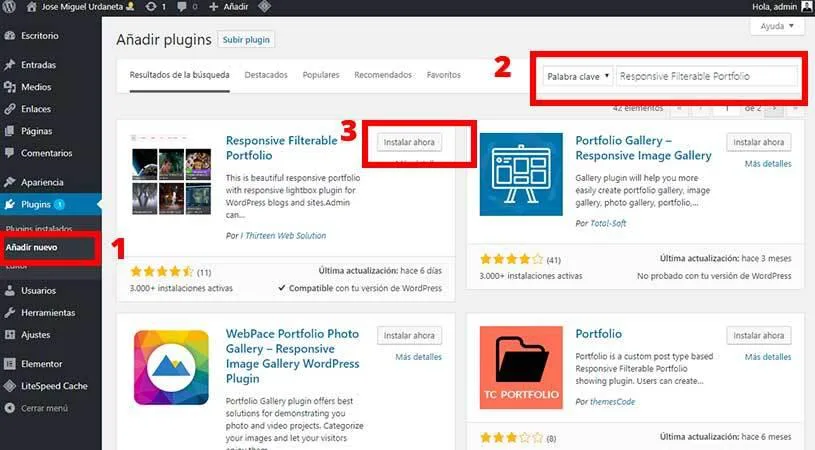This screenshot has width=815, height=450.
Task: Install the TC Portfolio plugin
Action: coord(759,336)
